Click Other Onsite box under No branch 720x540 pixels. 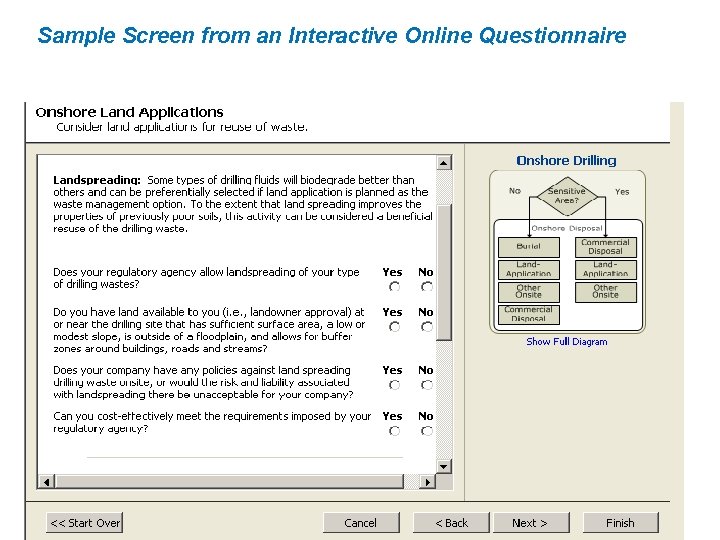pyautogui.click(x=529, y=292)
